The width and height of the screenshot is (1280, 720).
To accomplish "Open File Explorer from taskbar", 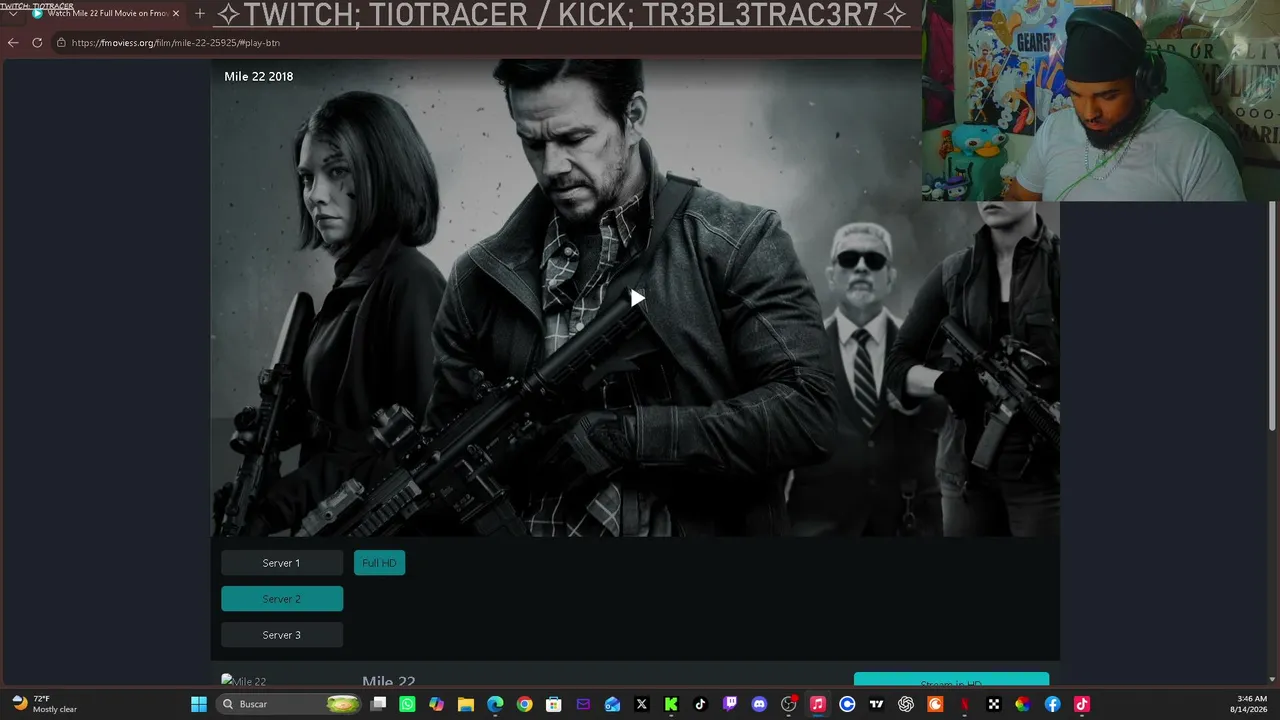I will tap(466, 704).
